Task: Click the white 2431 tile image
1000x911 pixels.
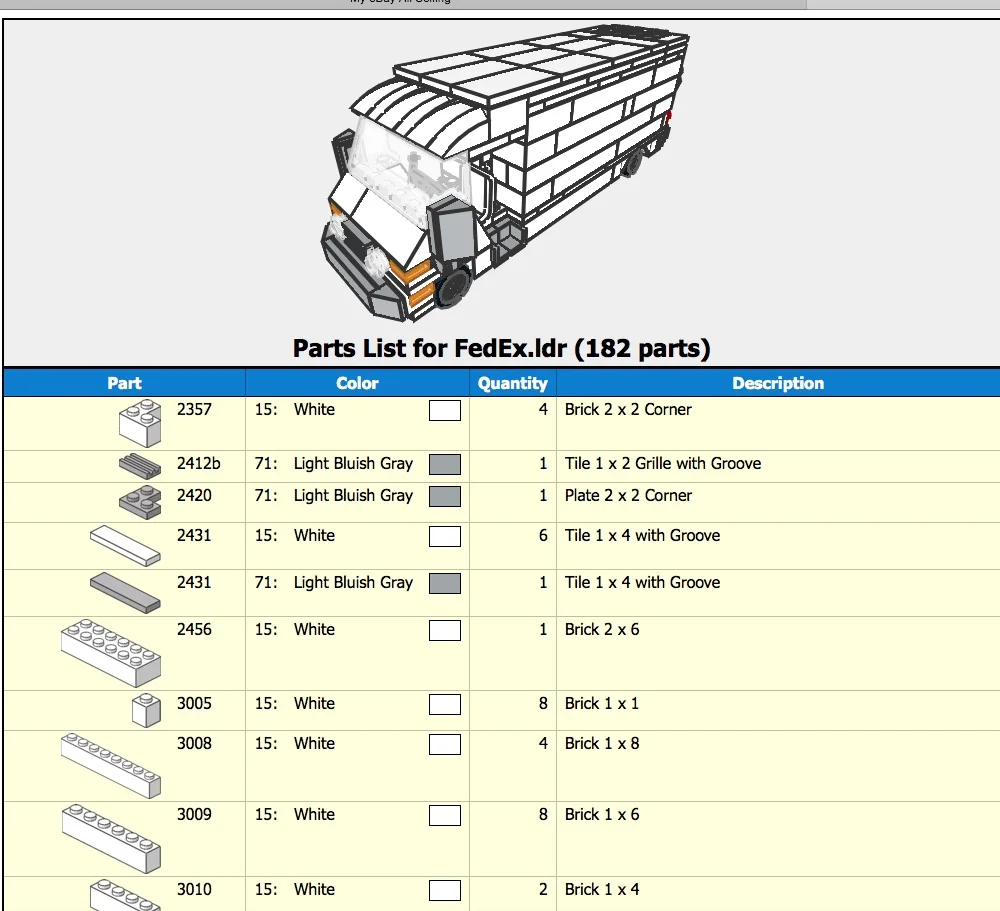Action: [125, 546]
